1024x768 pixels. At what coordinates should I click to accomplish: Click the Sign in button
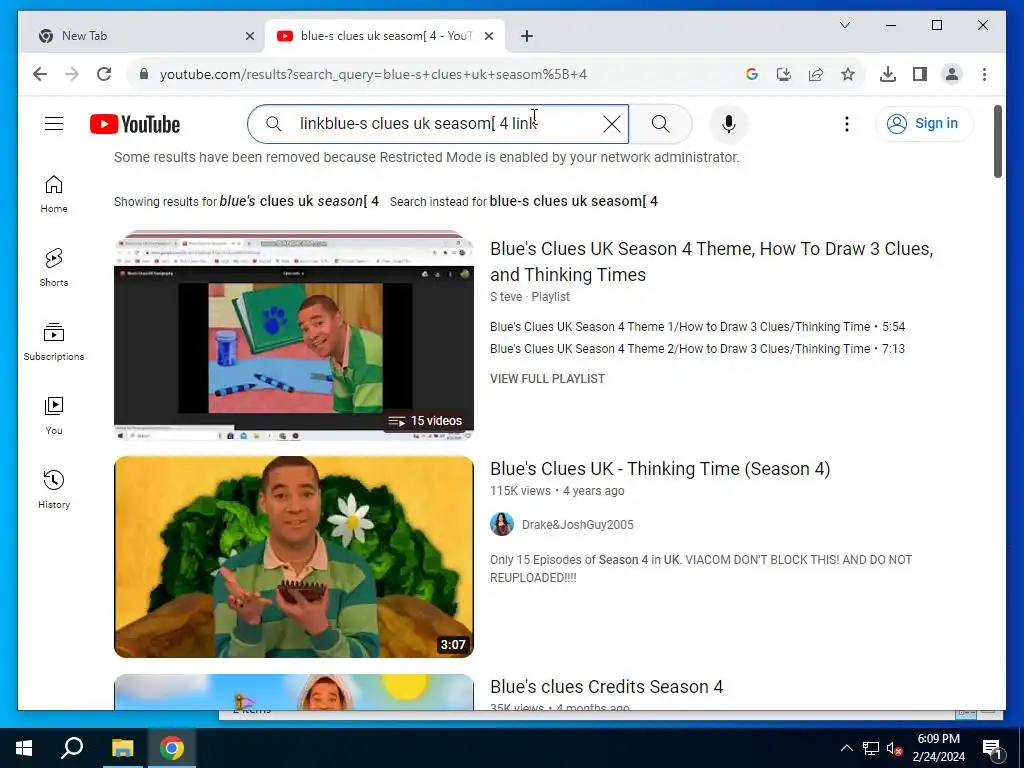924,123
